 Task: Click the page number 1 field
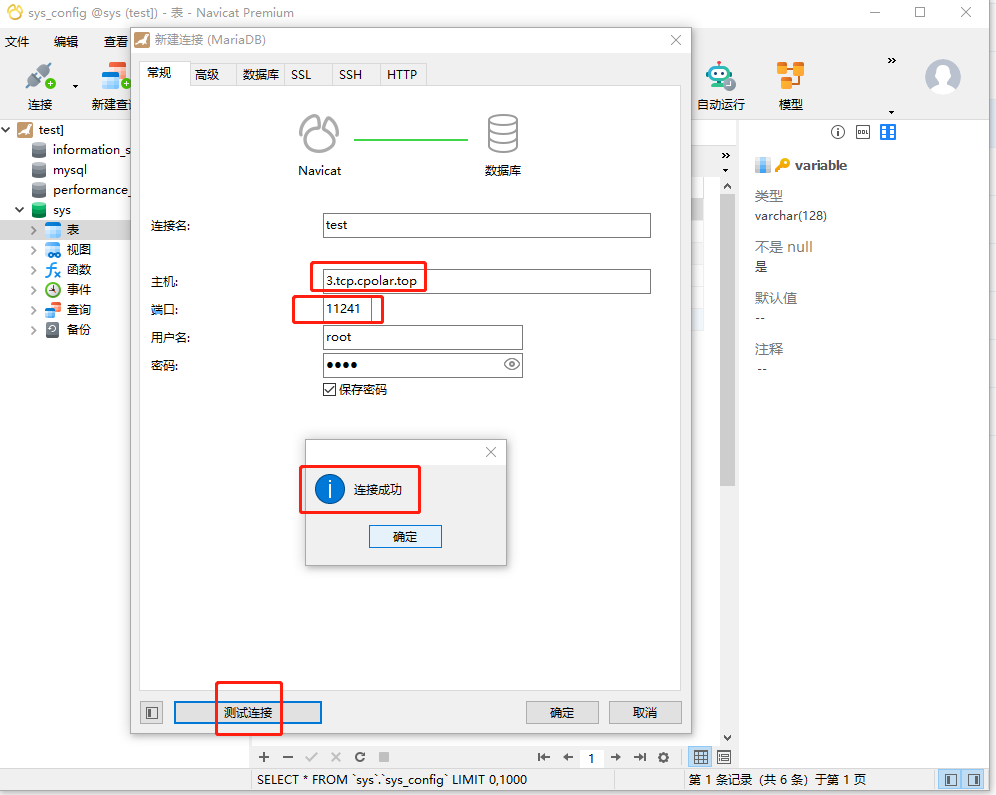(x=591, y=758)
